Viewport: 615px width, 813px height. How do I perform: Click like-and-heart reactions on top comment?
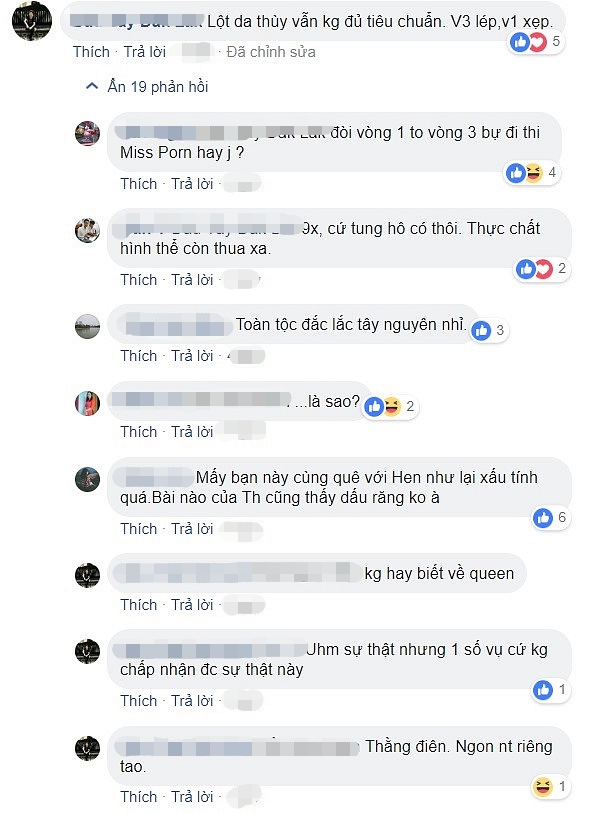click(536, 41)
